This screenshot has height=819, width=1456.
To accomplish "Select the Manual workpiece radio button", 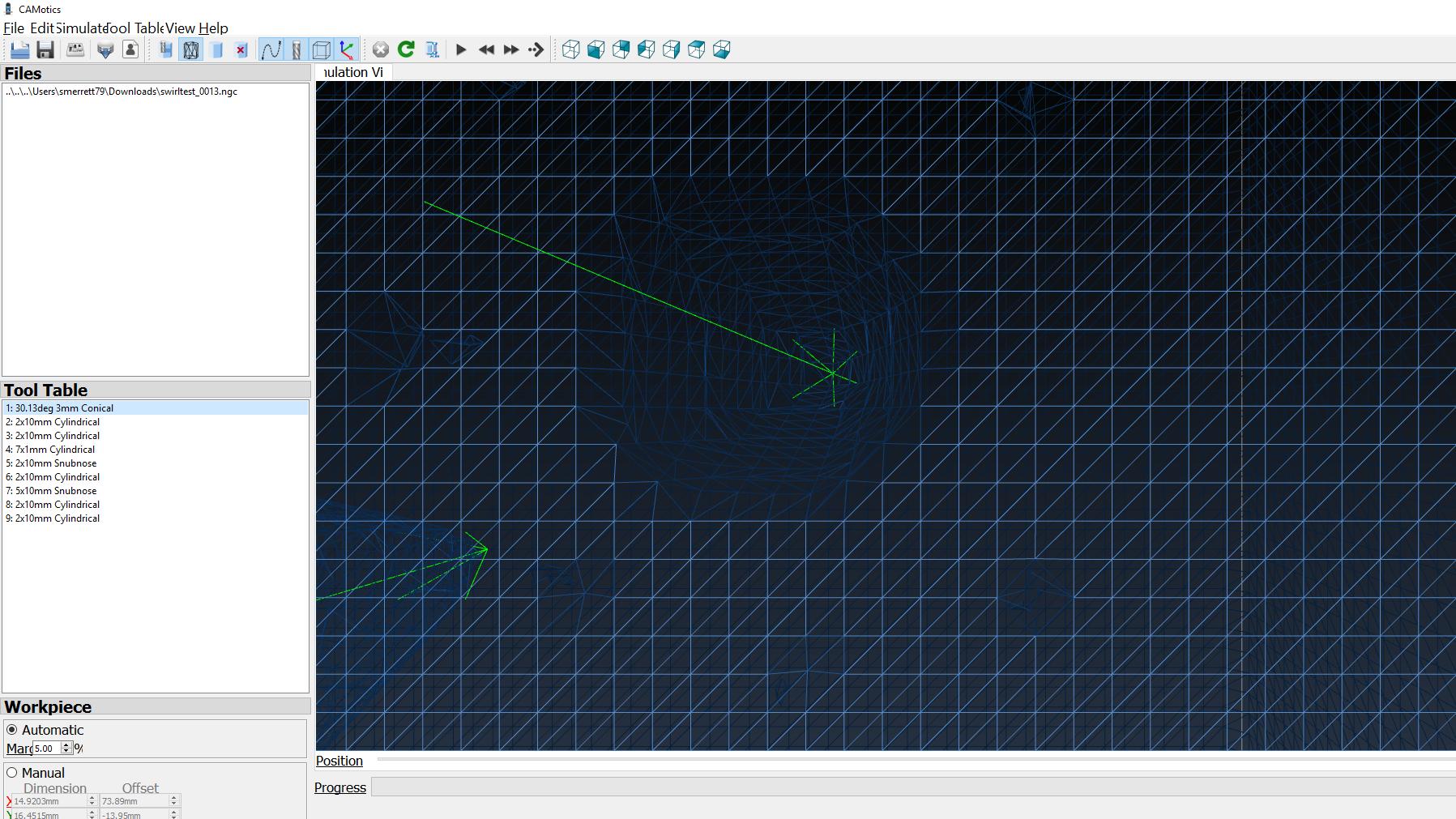I will tap(12, 773).
